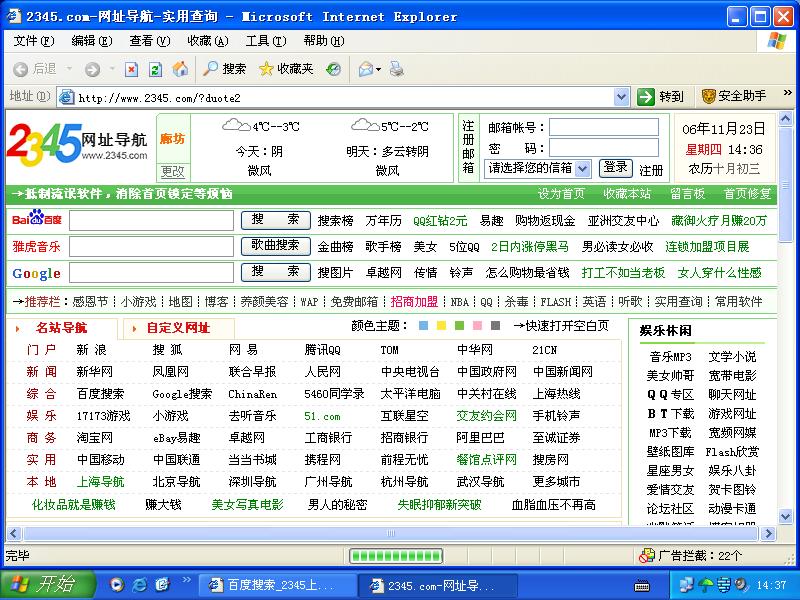Open Internet Explorer quick launch icon

[x=140, y=585]
